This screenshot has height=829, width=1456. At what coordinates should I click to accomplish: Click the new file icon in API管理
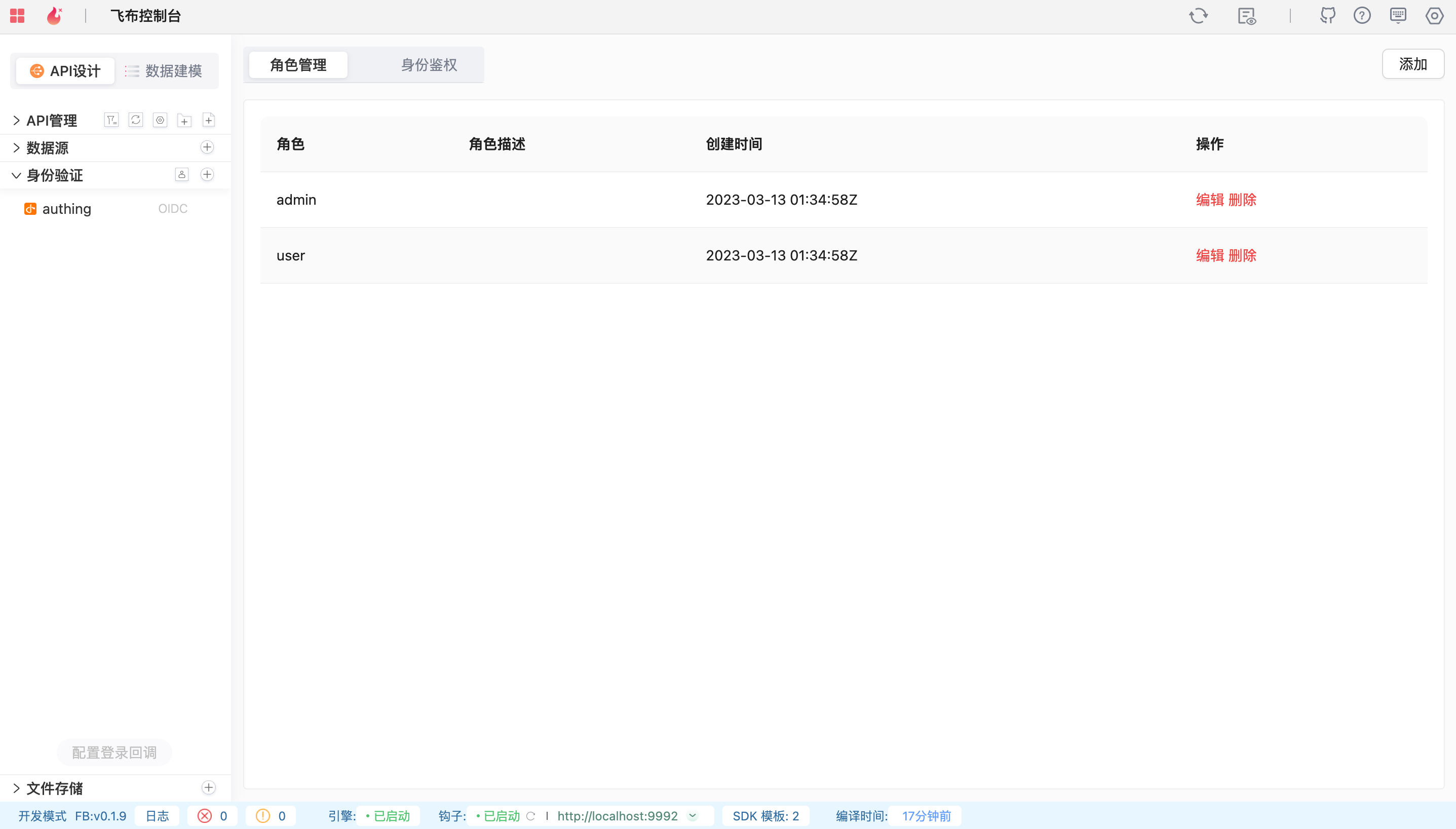(208, 120)
